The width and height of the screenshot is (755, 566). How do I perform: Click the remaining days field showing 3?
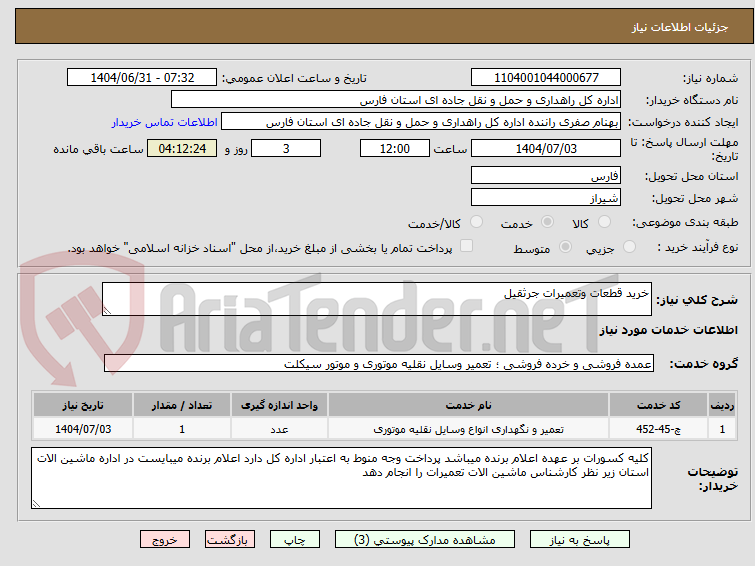click(x=286, y=148)
